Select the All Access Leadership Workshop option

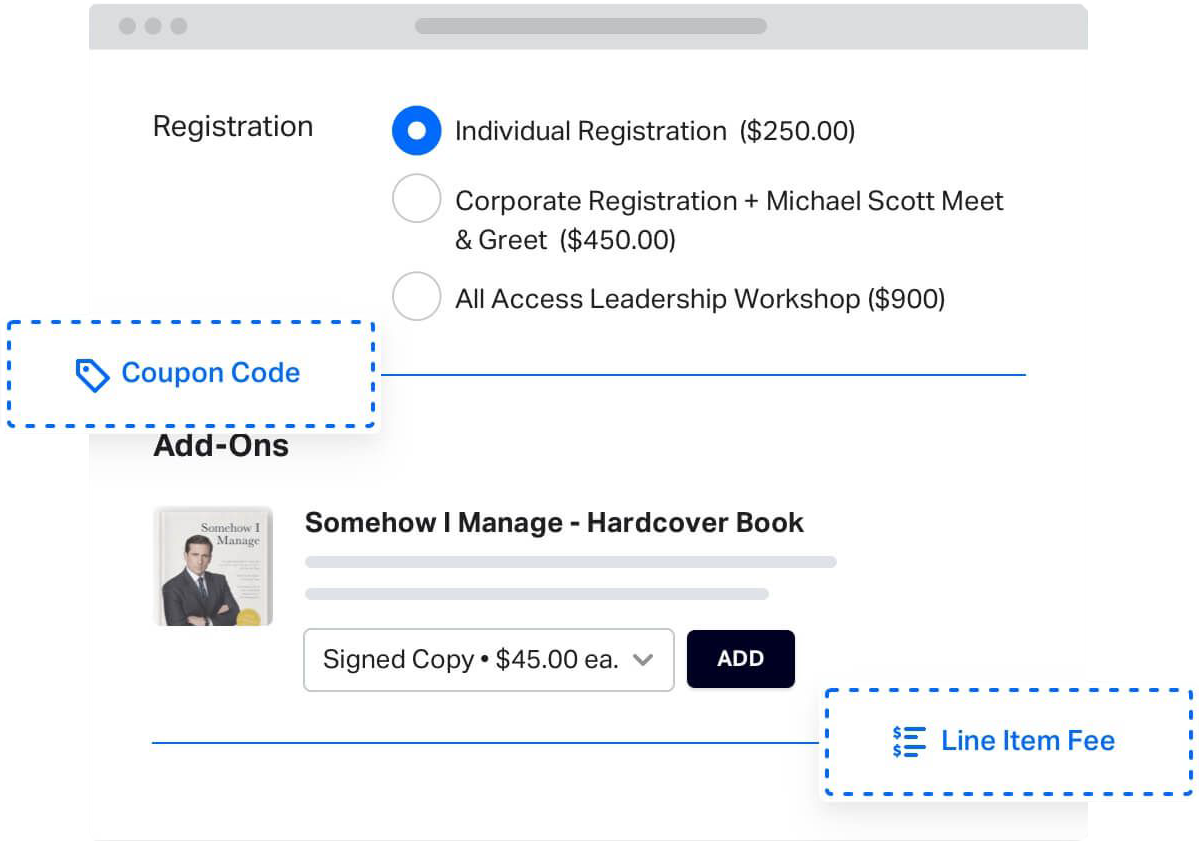417,296
